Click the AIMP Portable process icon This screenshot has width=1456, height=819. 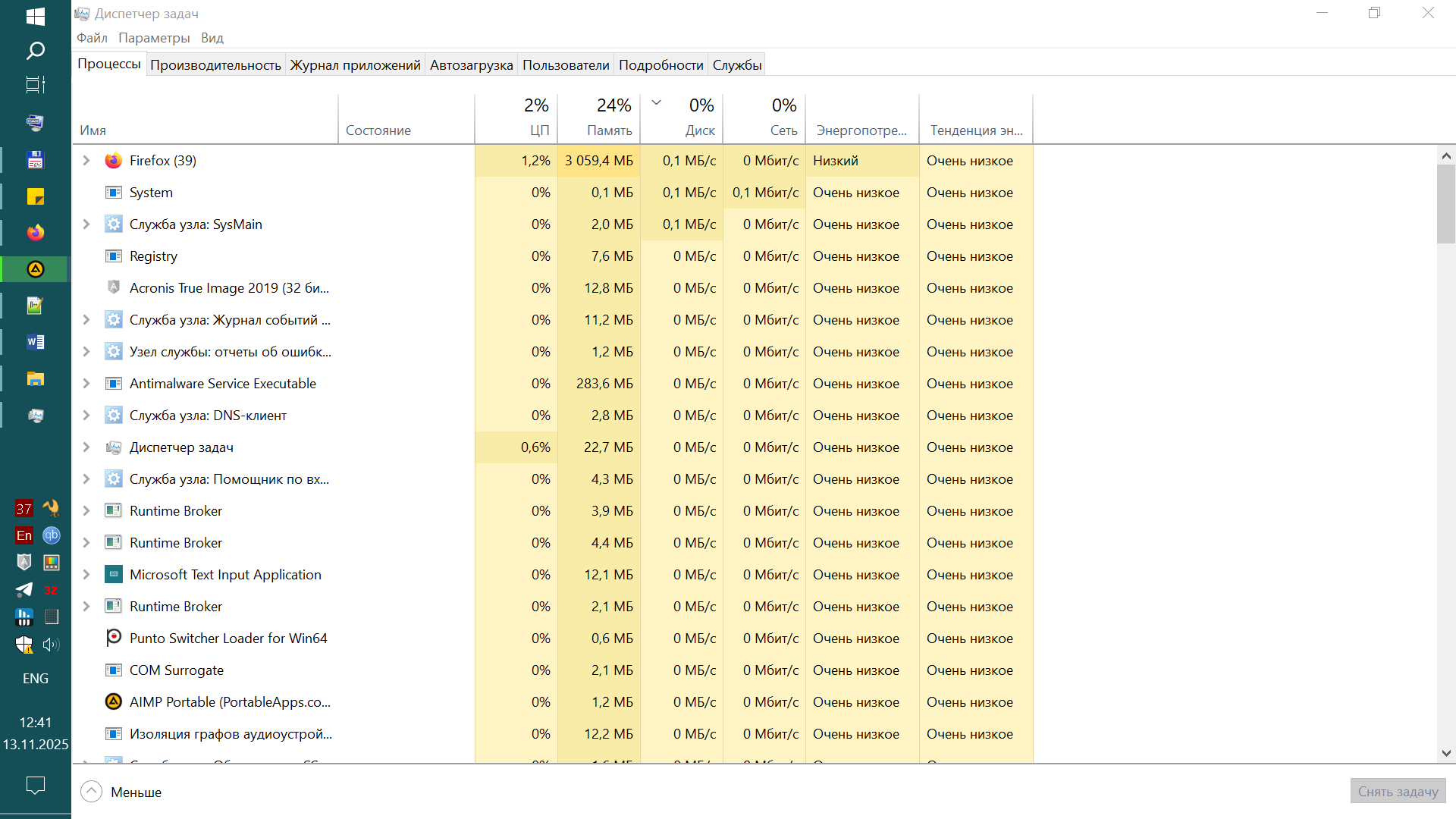(x=113, y=702)
